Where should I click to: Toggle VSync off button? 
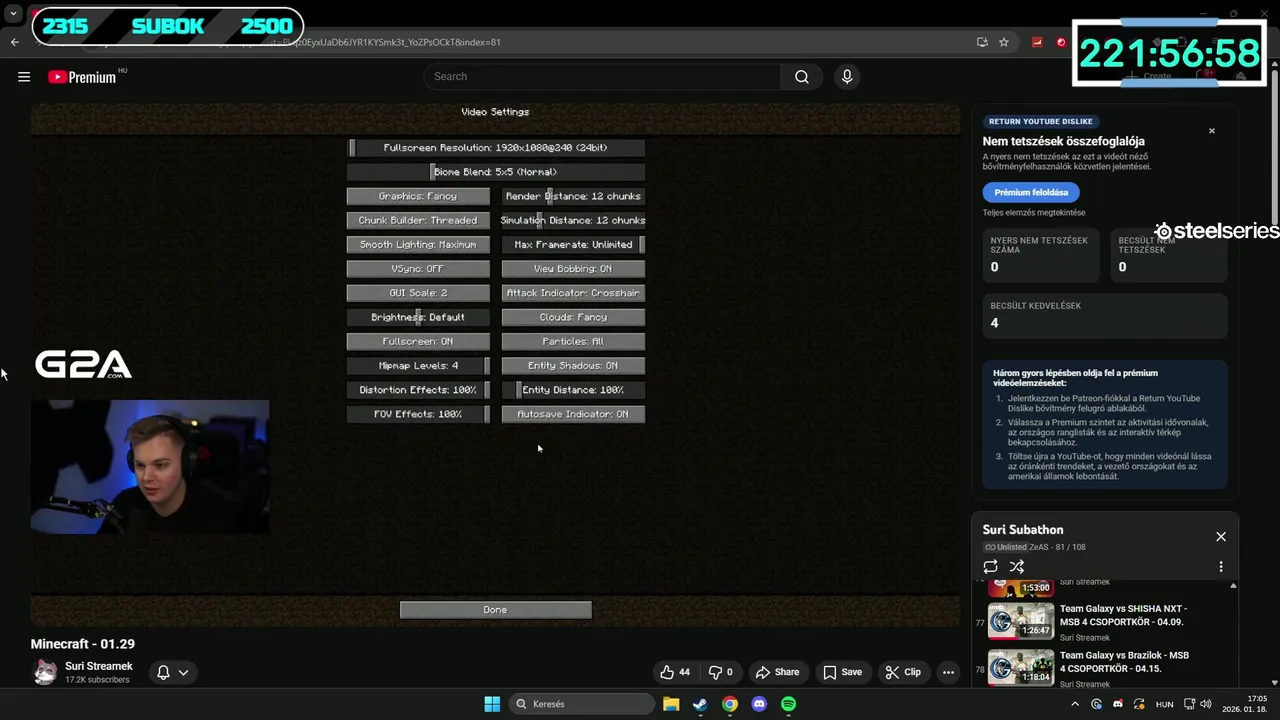[x=418, y=269]
